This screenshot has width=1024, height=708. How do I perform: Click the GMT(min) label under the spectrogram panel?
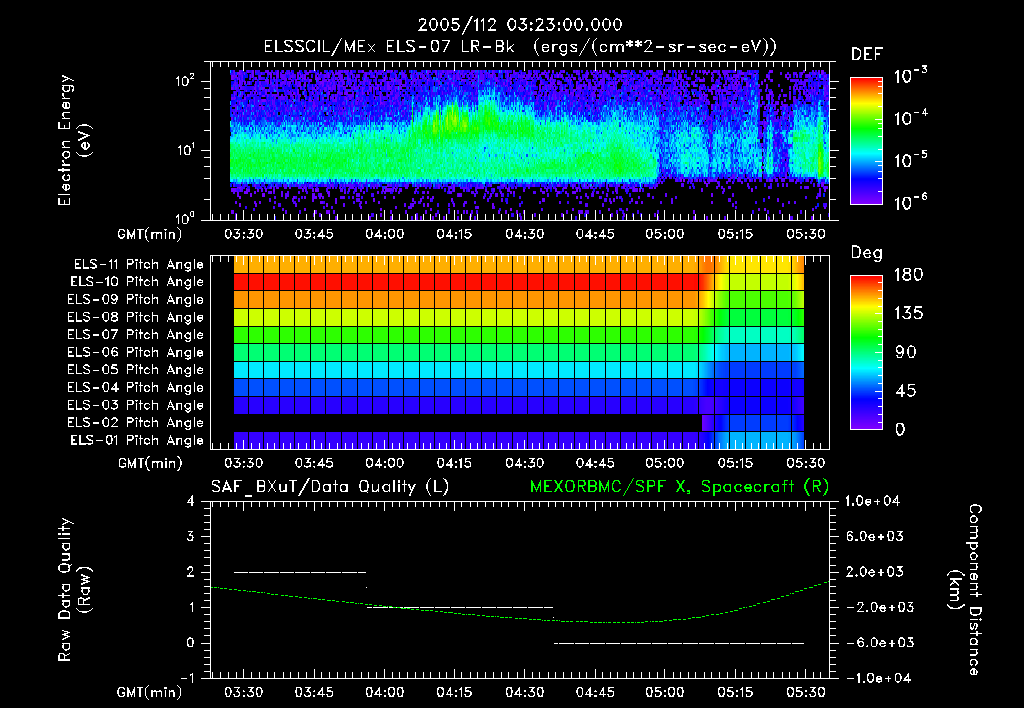pyautogui.click(x=150, y=234)
